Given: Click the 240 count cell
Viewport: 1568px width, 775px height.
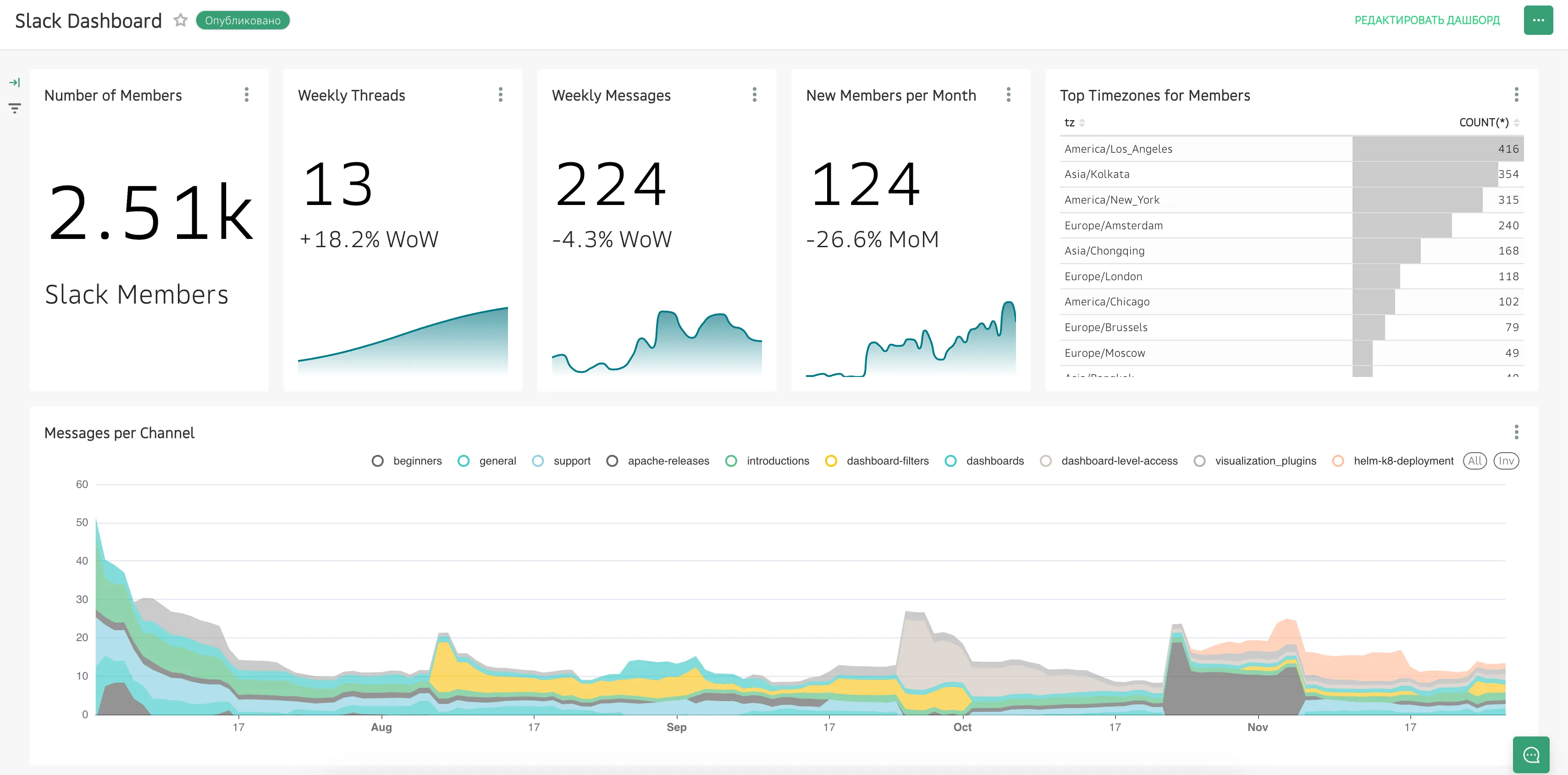Looking at the screenshot, I should click(x=1438, y=226).
